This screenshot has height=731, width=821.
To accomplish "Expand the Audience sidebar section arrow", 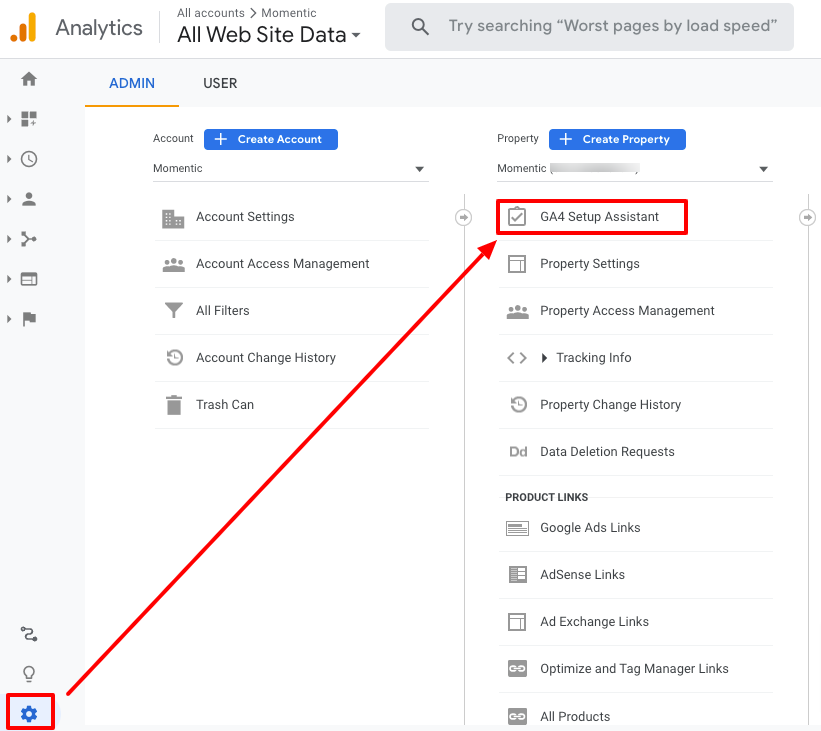I will (9, 199).
